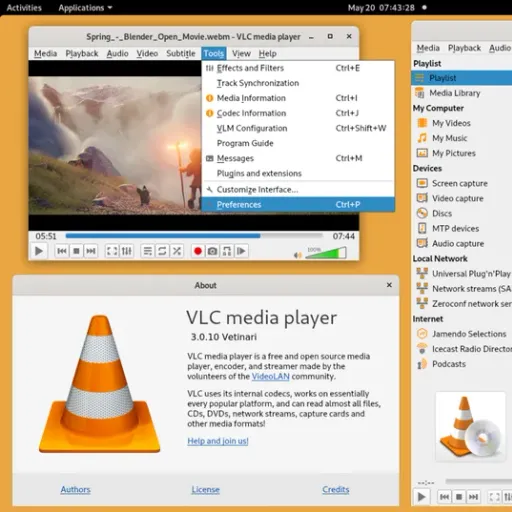Open Program Guide
The width and height of the screenshot is (512, 512).
298,143
